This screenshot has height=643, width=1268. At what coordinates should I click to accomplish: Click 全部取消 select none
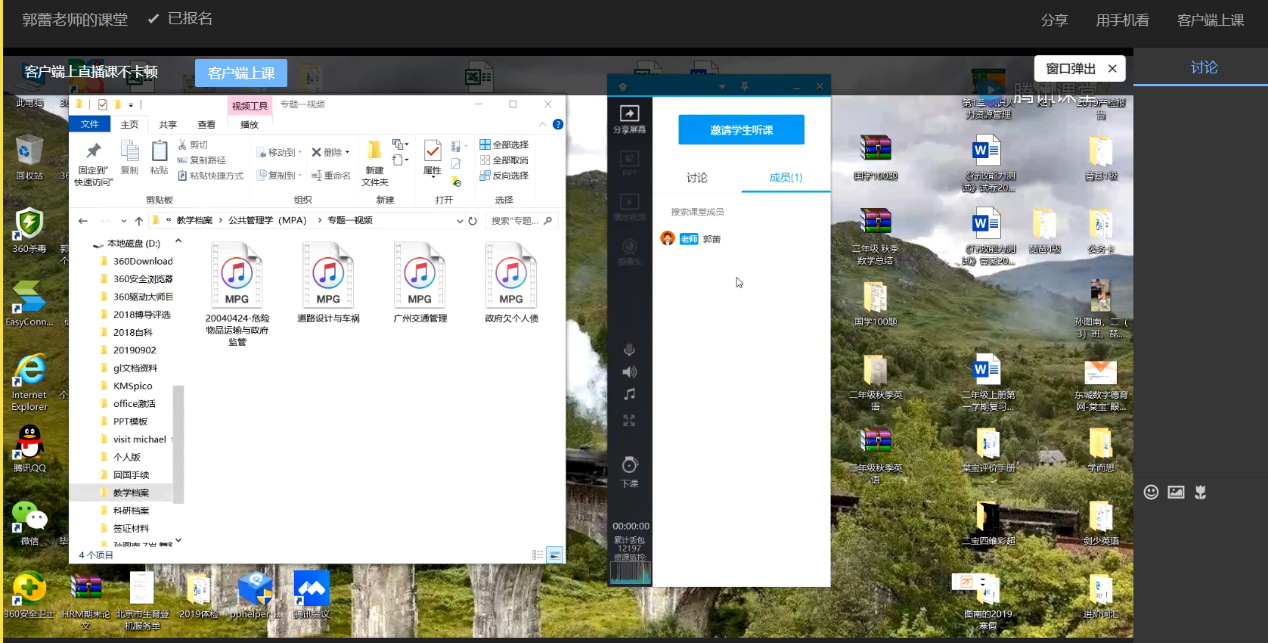click(x=504, y=160)
